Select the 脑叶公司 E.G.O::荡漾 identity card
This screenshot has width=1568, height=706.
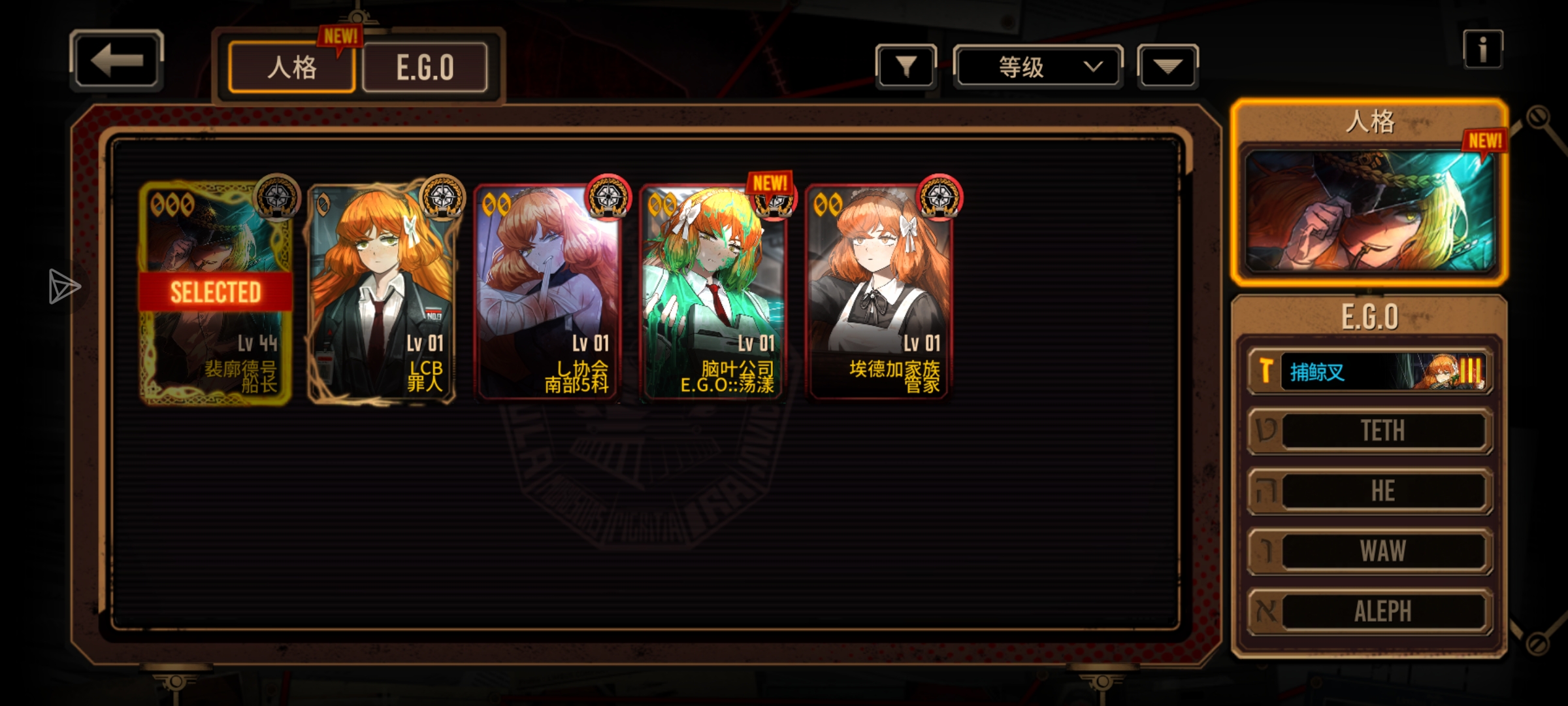point(713,292)
